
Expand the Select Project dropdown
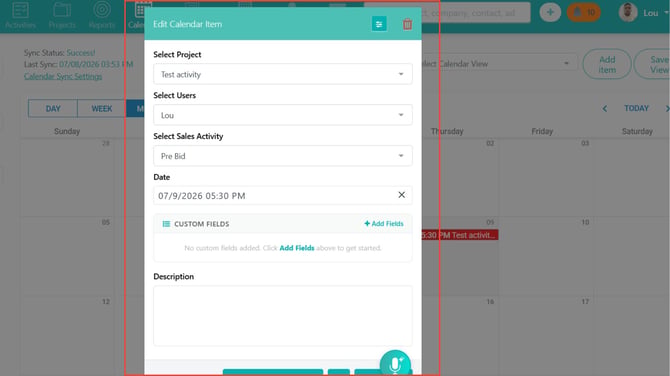coord(282,74)
